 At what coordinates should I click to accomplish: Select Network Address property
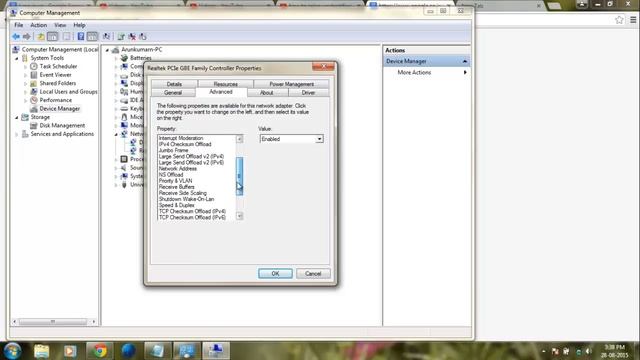click(178, 169)
